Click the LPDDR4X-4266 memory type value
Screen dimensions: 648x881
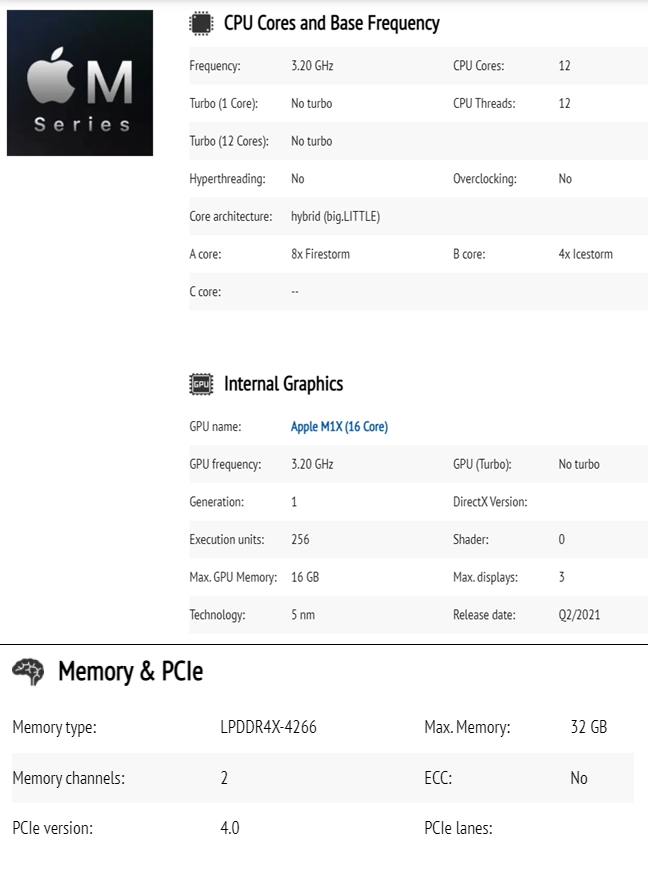tap(268, 727)
